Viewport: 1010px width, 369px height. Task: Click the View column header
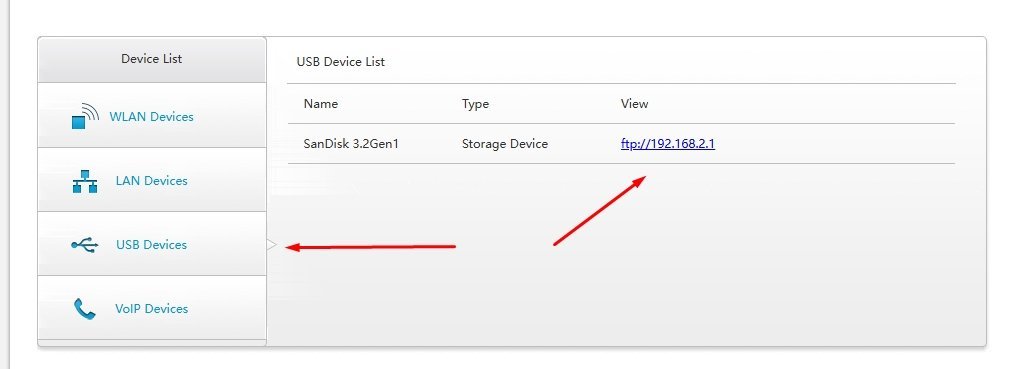[634, 104]
